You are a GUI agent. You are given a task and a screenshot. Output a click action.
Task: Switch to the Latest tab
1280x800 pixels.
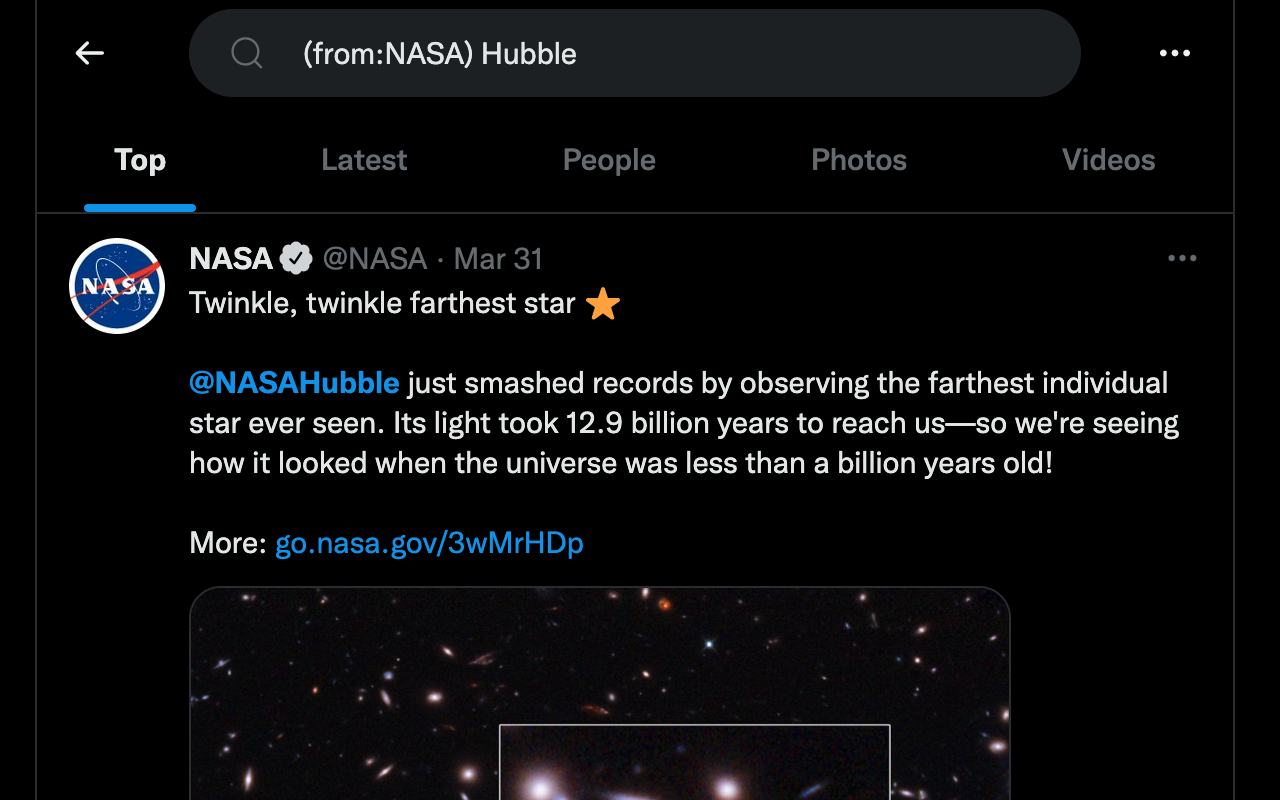(364, 160)
